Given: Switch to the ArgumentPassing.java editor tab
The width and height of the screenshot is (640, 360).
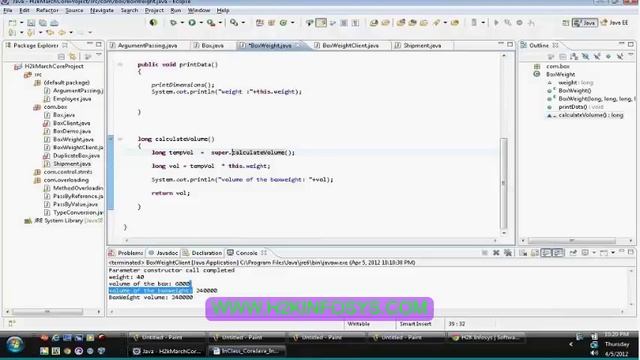Looking at the screenshot, I should tap(147, 45).
